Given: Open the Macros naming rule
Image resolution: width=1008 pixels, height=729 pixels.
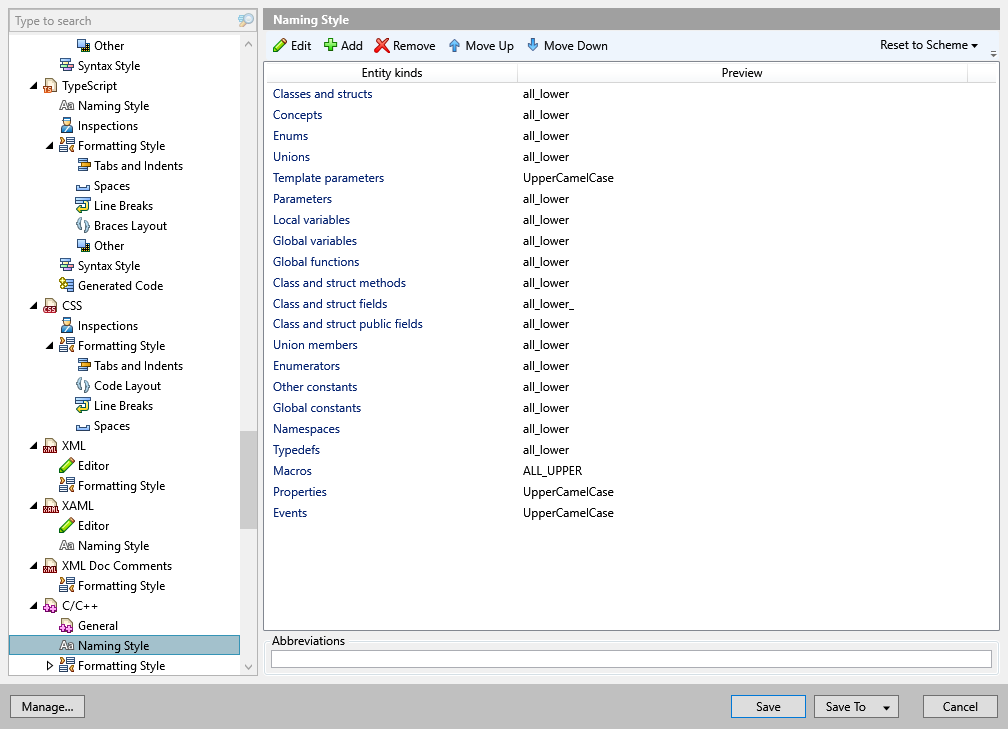Looking at the screenshot, I should (292, 470).
